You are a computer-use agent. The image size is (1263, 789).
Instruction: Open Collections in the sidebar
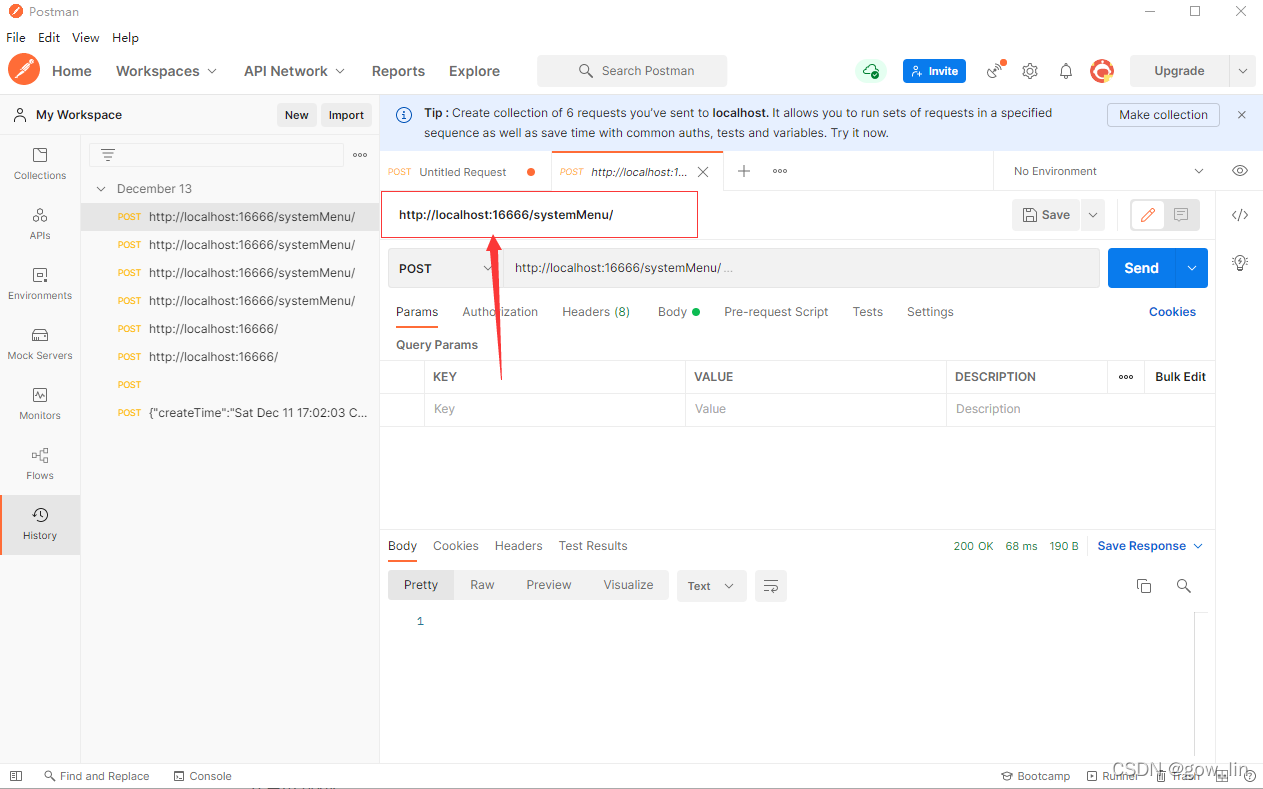point(40,164)
